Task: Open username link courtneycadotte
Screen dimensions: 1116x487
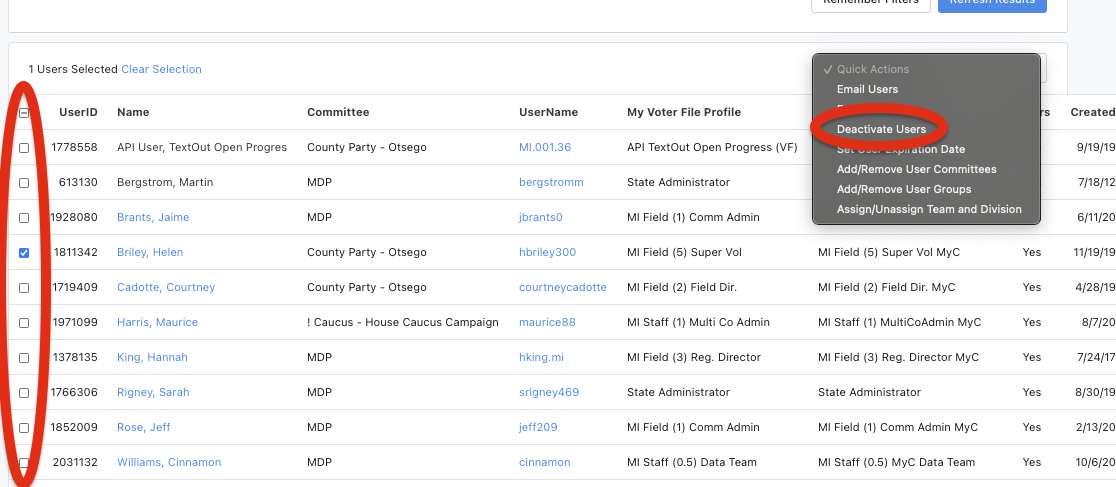Action: click(x=563, y=287)
